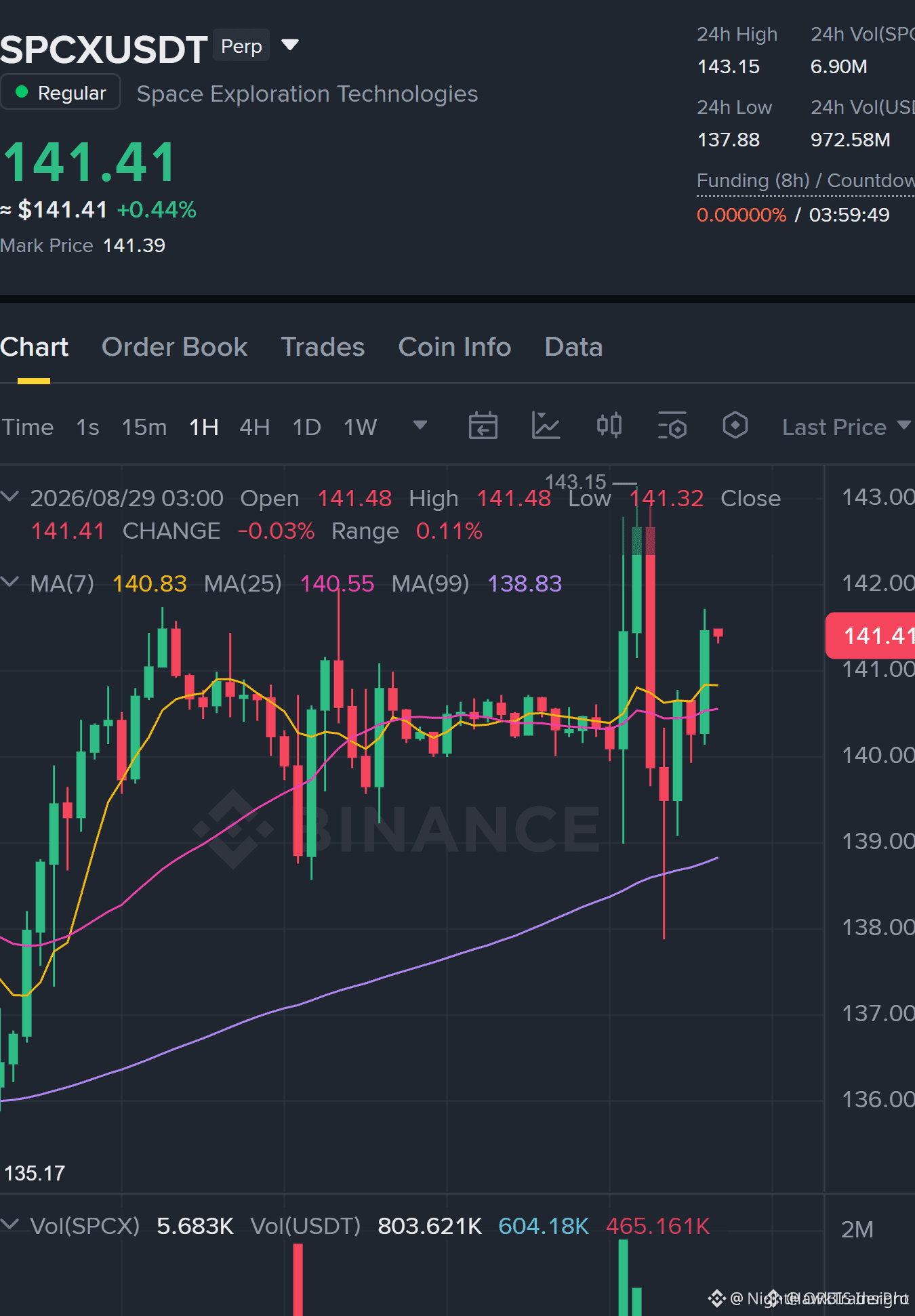Click the Perp contract type badge

coord(241,45)
